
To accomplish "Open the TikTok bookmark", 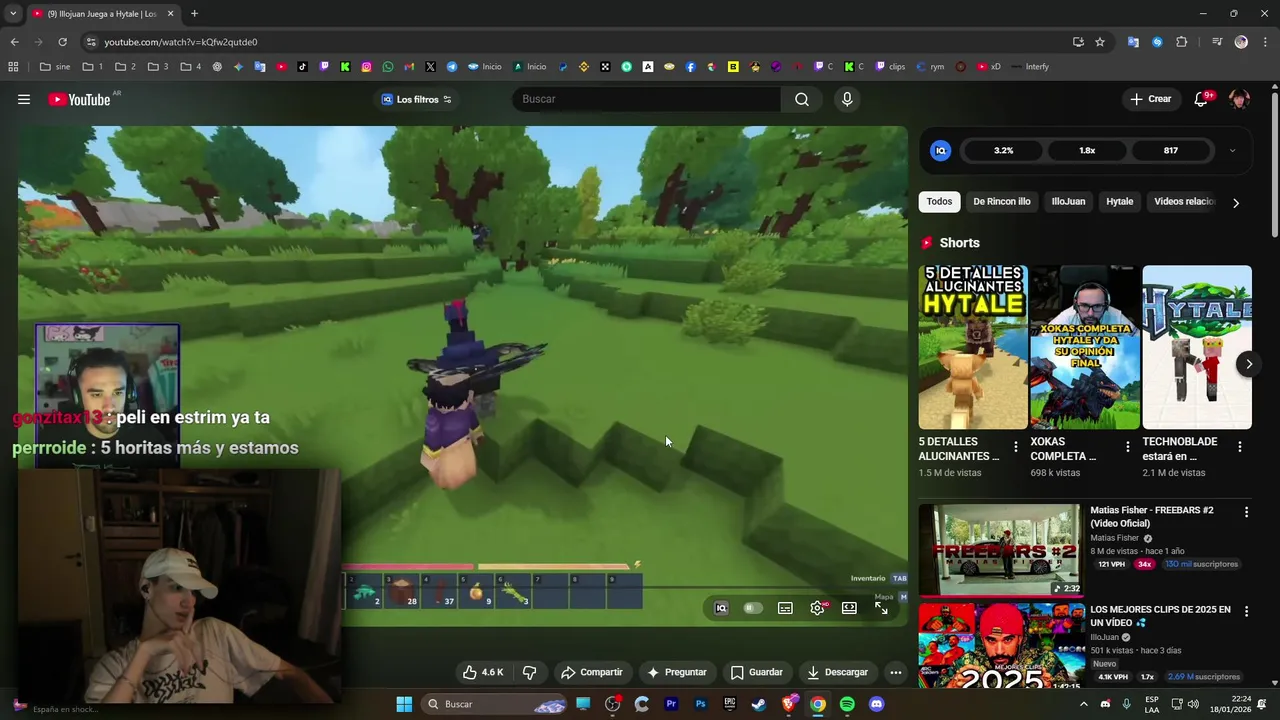I will click(x=303, y=67).
